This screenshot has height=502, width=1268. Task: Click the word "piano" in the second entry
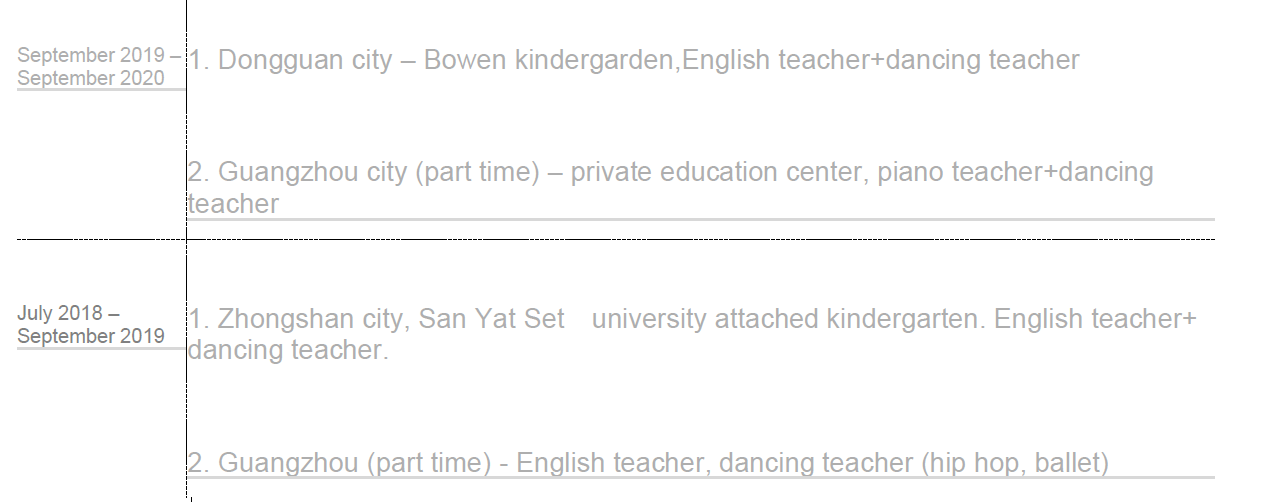pos(910,172)
